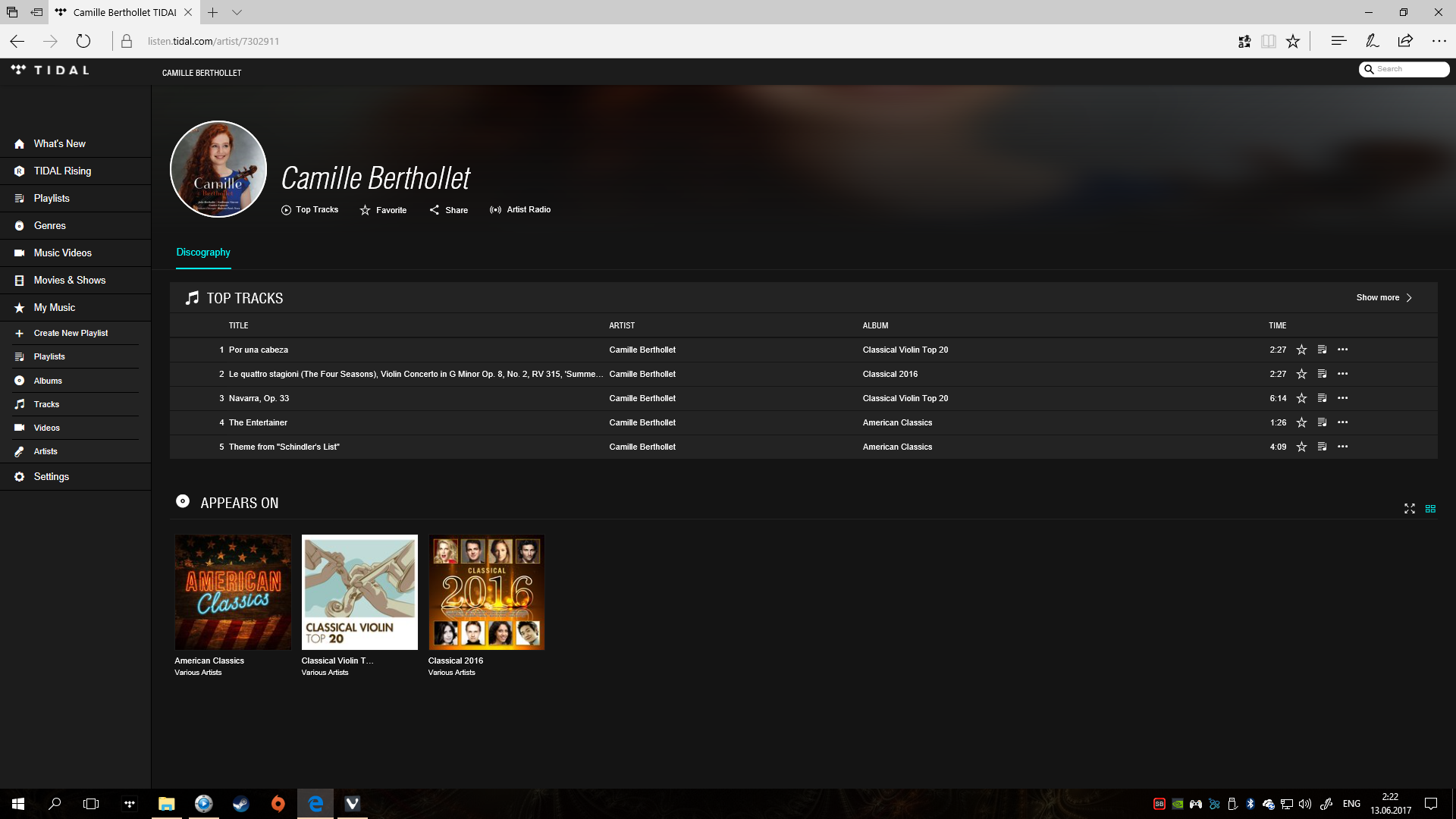Click browser Back arrow

pyautogui.click(x=17, y=41)
